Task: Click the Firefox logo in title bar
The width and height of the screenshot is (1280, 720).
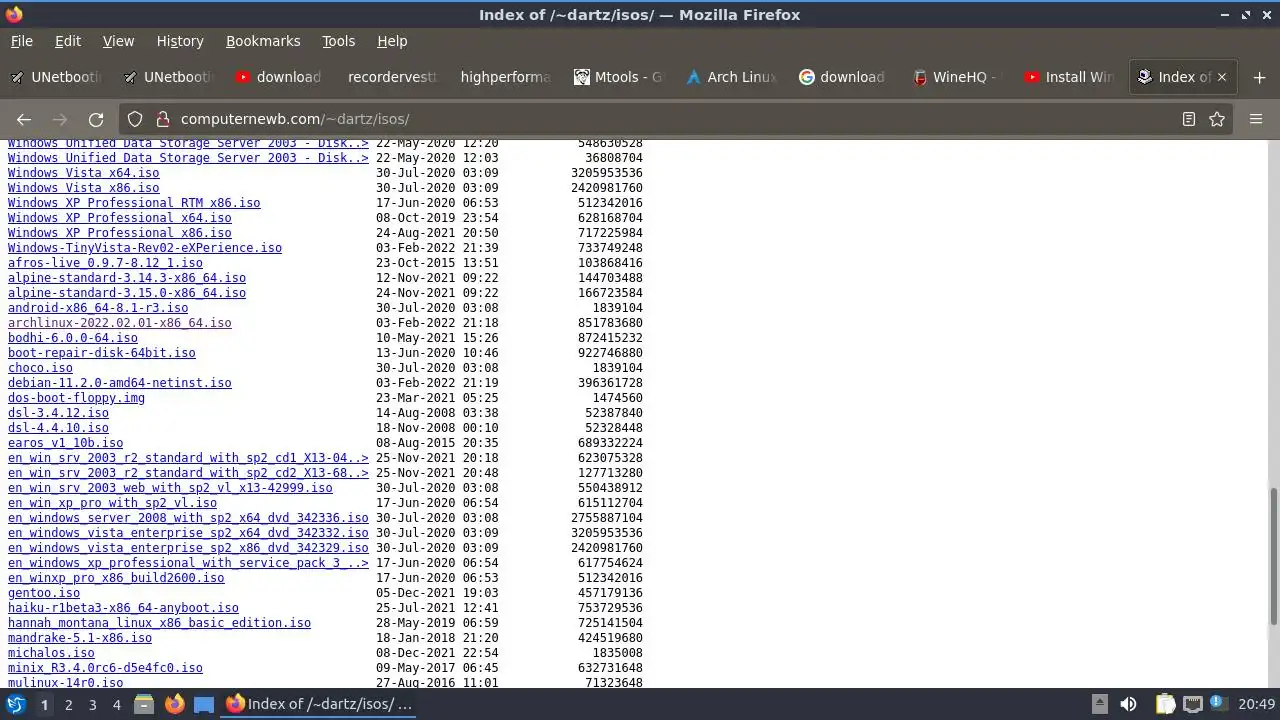Action: point(14,15)
